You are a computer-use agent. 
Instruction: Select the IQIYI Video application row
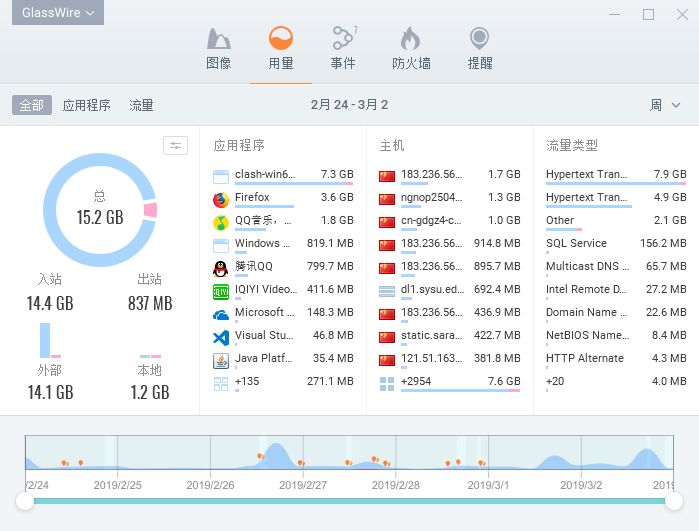click(283, 292)
